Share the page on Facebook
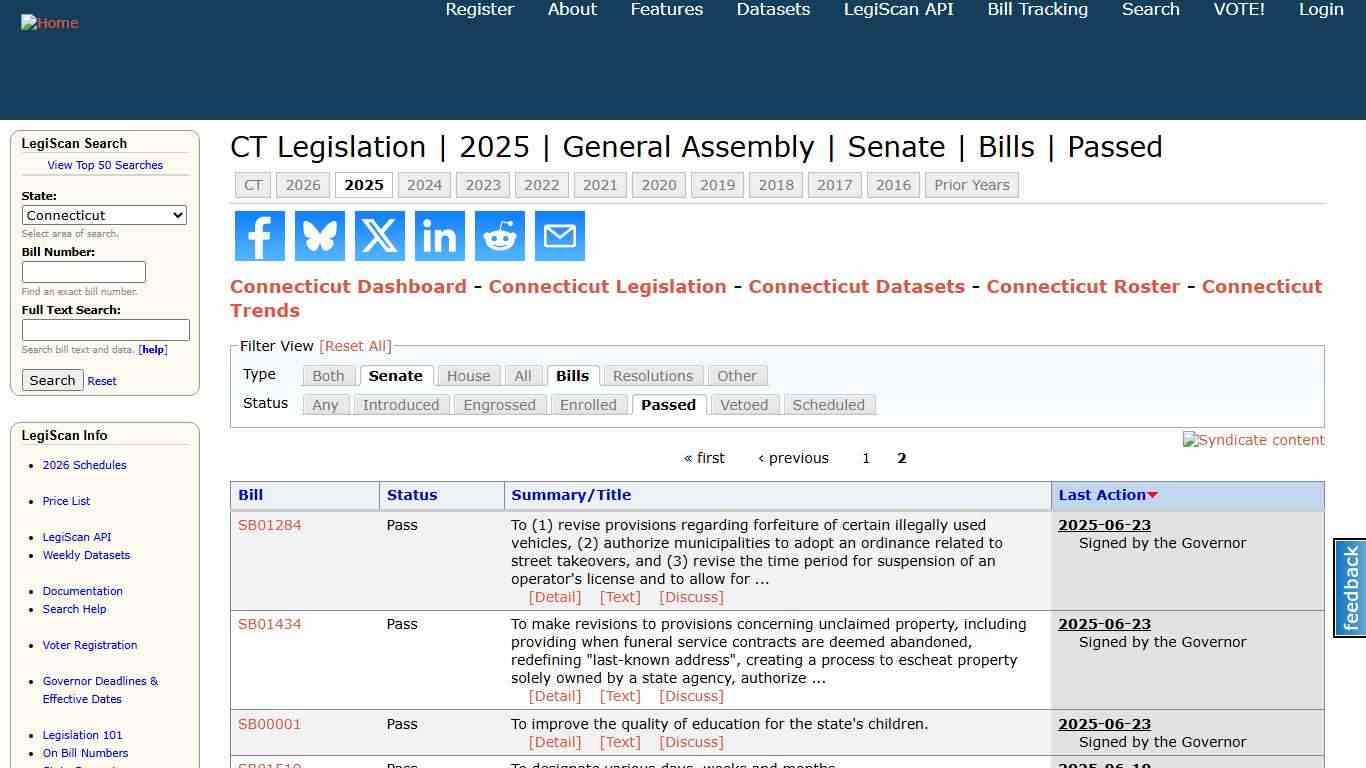 click(x=259, y=236)
